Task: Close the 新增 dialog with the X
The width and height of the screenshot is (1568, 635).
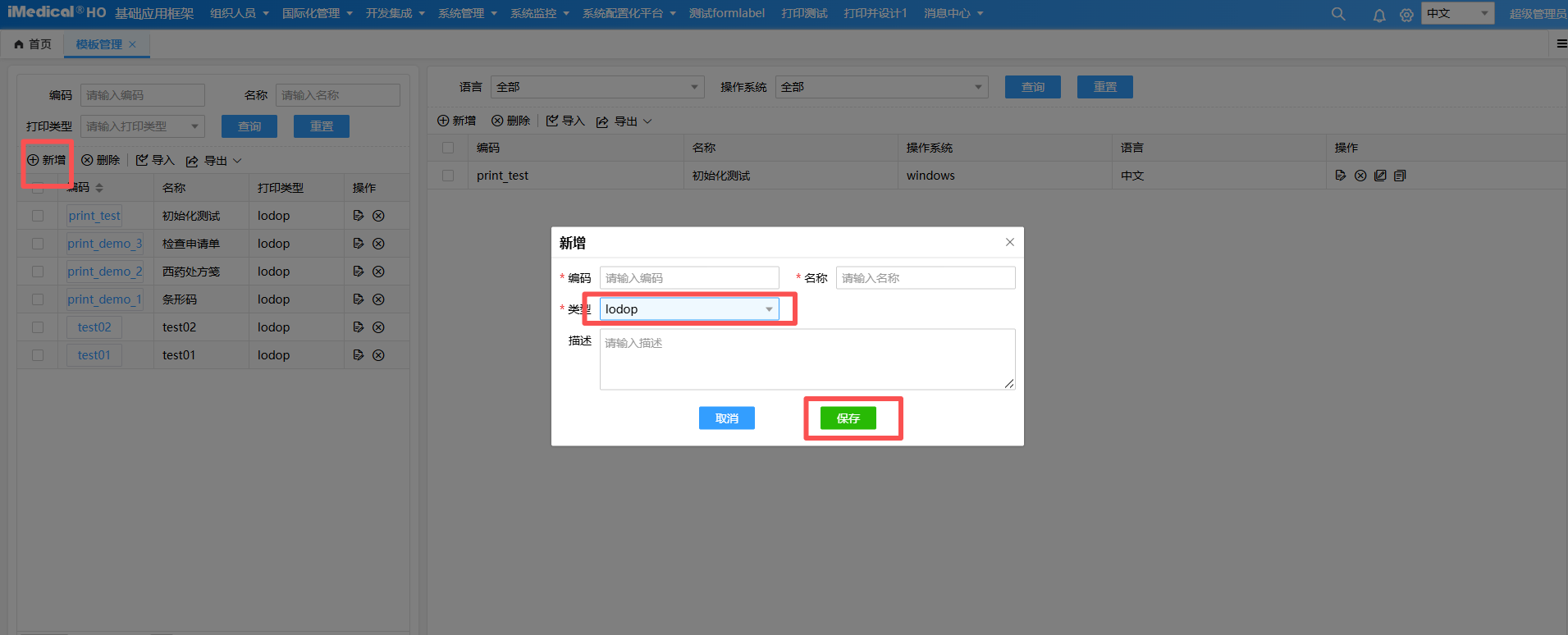Action: [x=1010, y=242]
